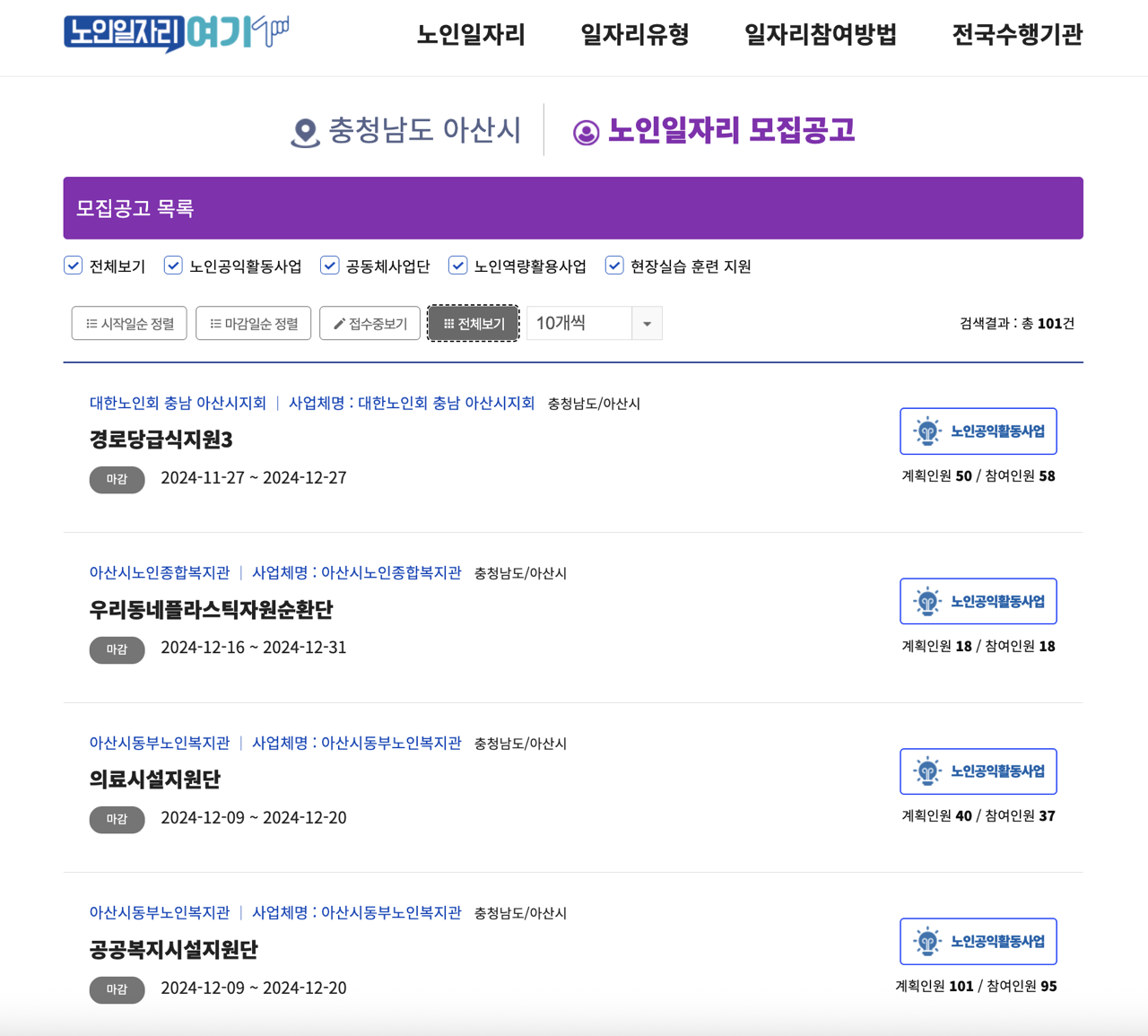Click the 마감일순 정렬 sort button

coord(253,323)
